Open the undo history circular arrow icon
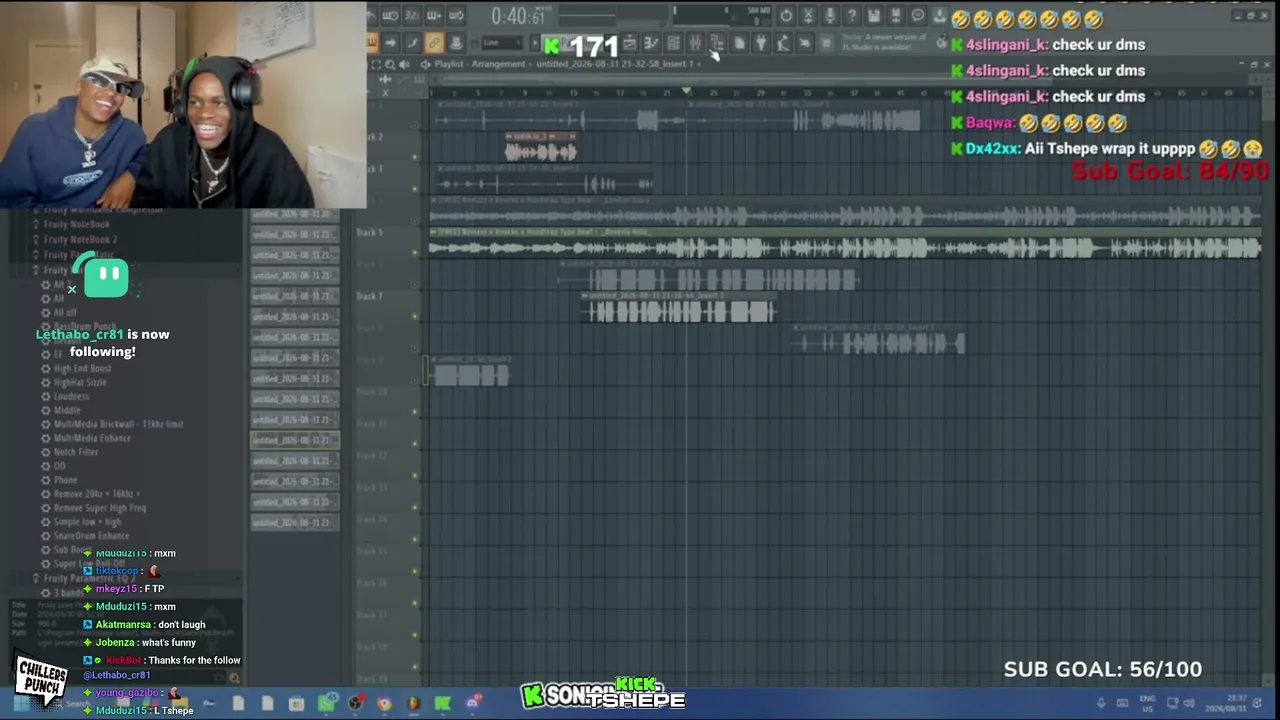Screen dimensions: 1280x720 [786, 15]
